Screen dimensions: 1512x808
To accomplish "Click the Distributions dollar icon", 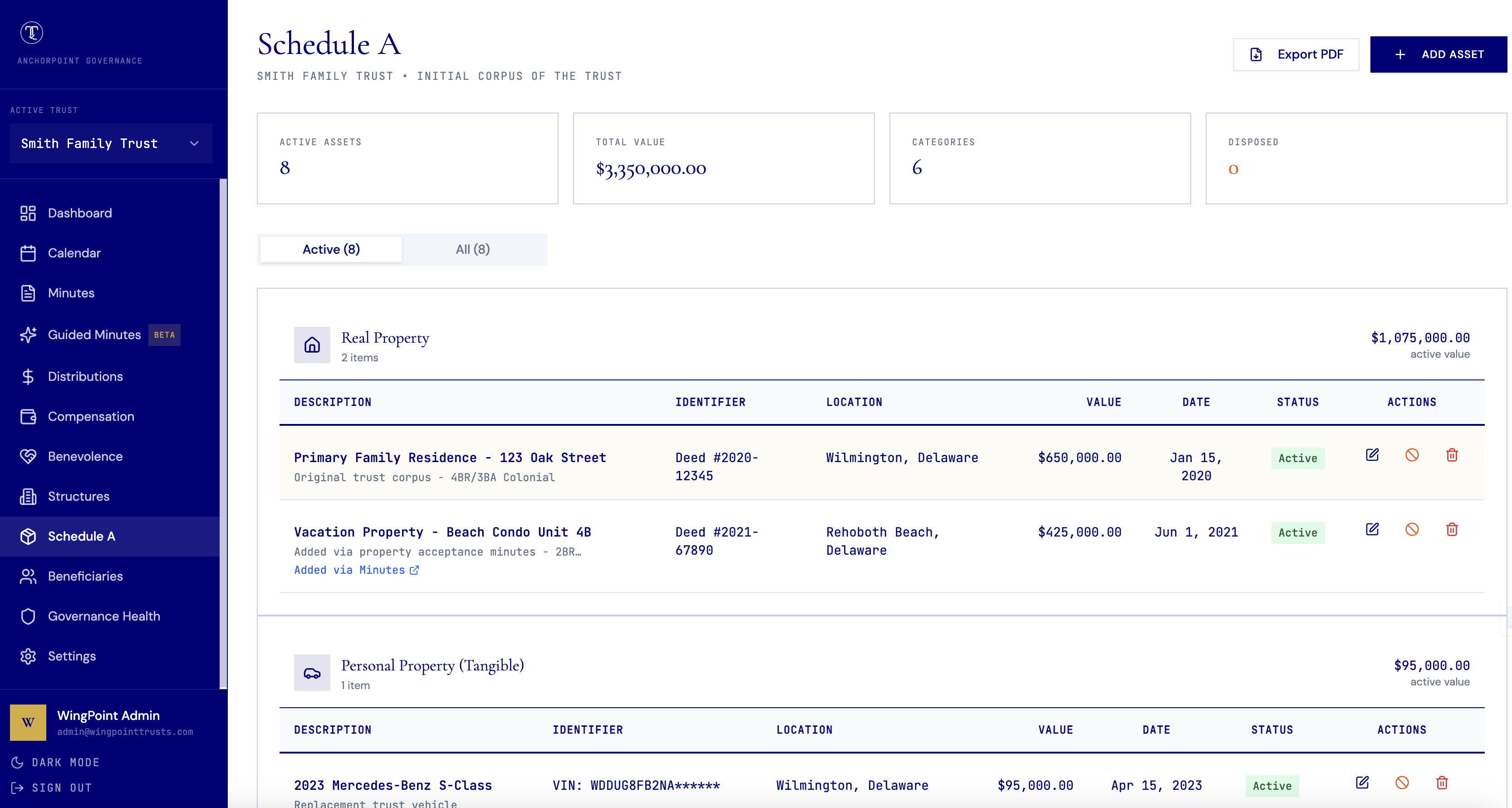I will pyautogui.click(x=28, y=376).
